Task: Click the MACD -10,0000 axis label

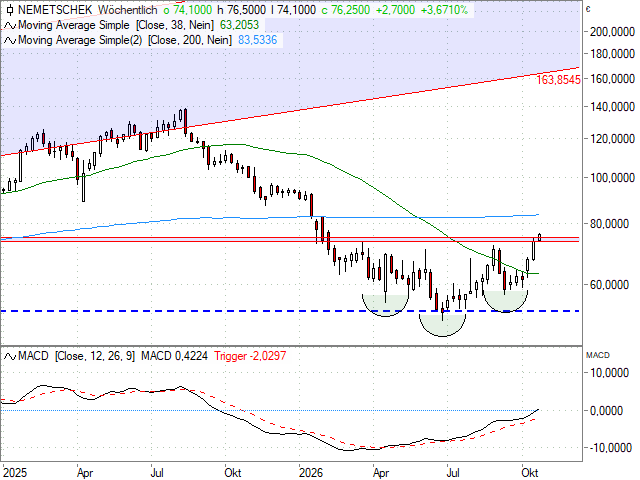Action: click(610, 448)
